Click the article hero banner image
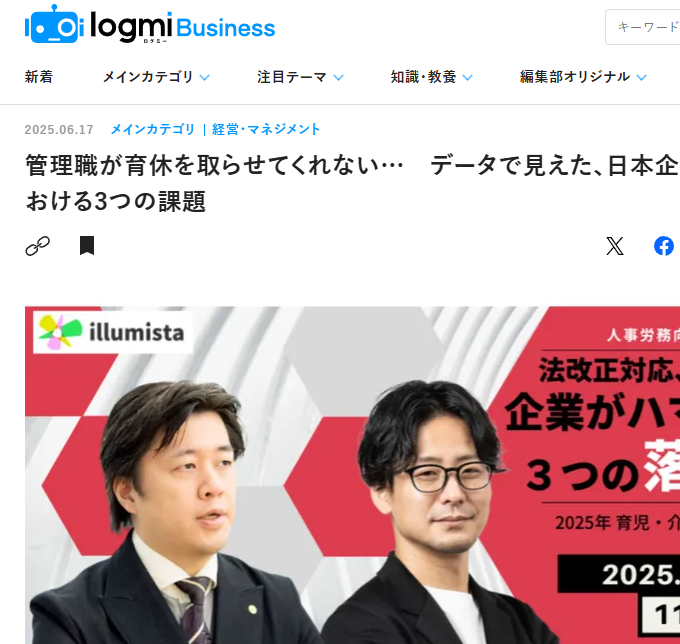The width and height of the screenshot is (680, 644). coord(352,475)
